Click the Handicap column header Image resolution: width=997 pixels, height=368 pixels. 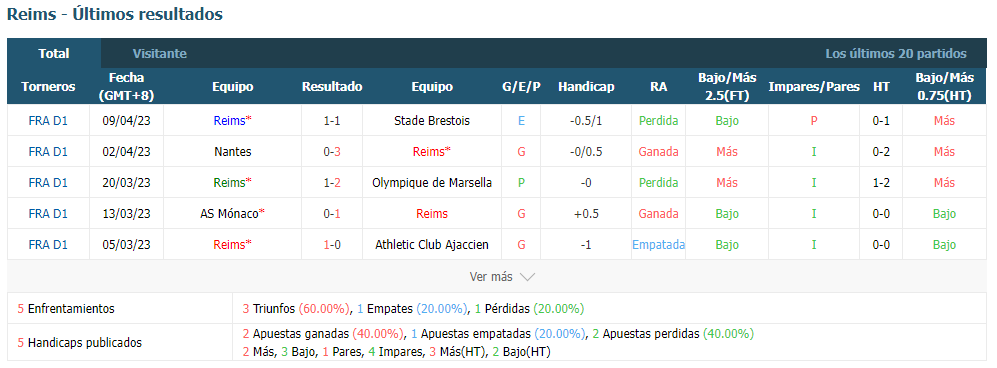(586, 86)
